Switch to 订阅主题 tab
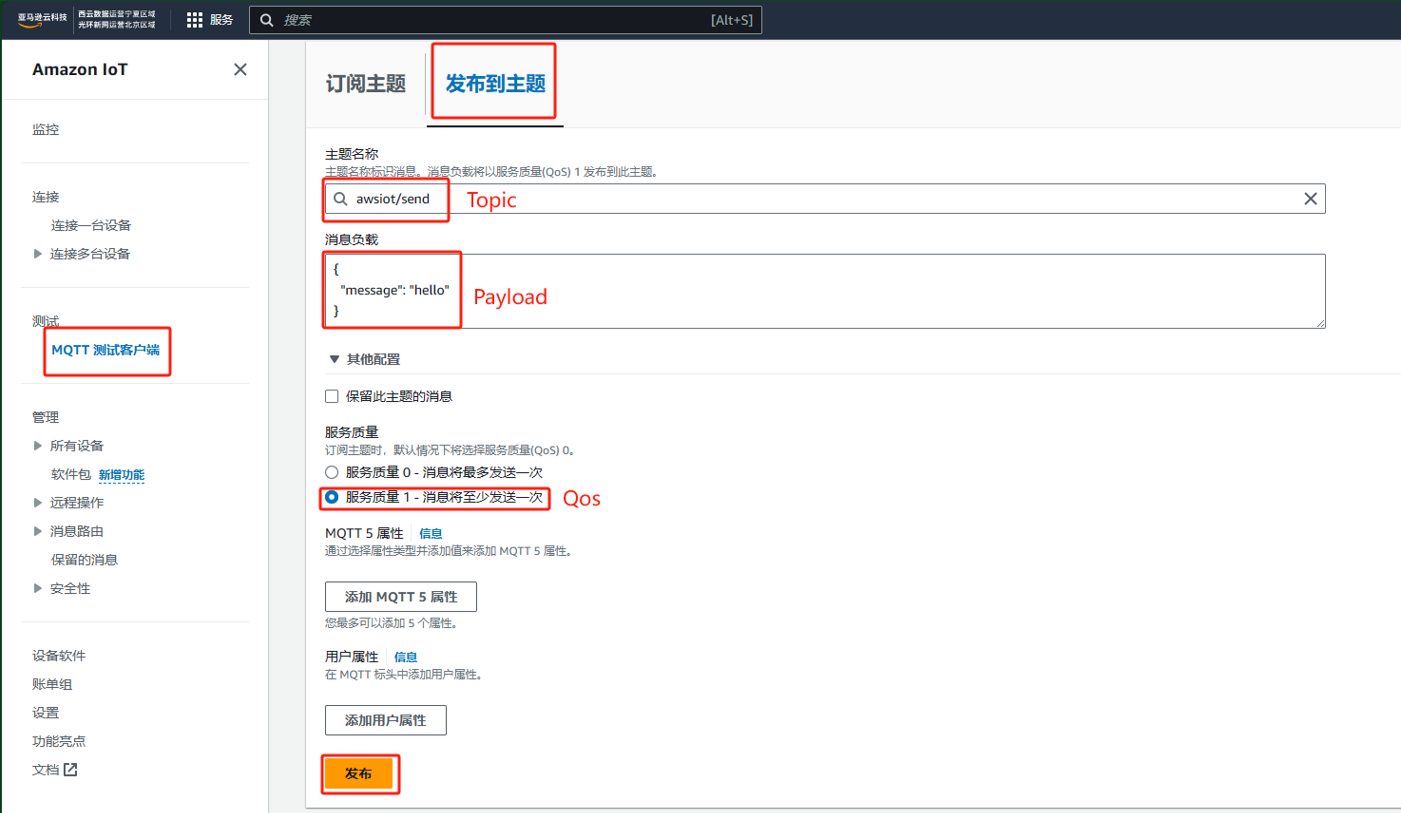The image size is (1401, 813). 366,84
